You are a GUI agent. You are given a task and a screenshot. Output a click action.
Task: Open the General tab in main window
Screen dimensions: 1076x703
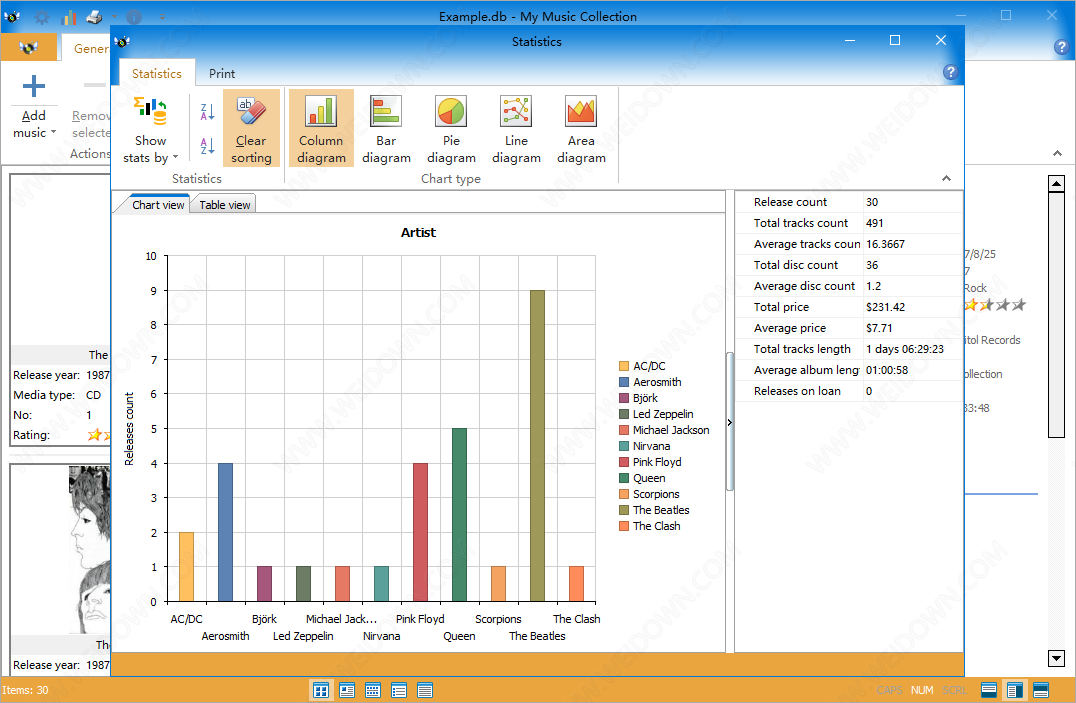pos(91,49)
